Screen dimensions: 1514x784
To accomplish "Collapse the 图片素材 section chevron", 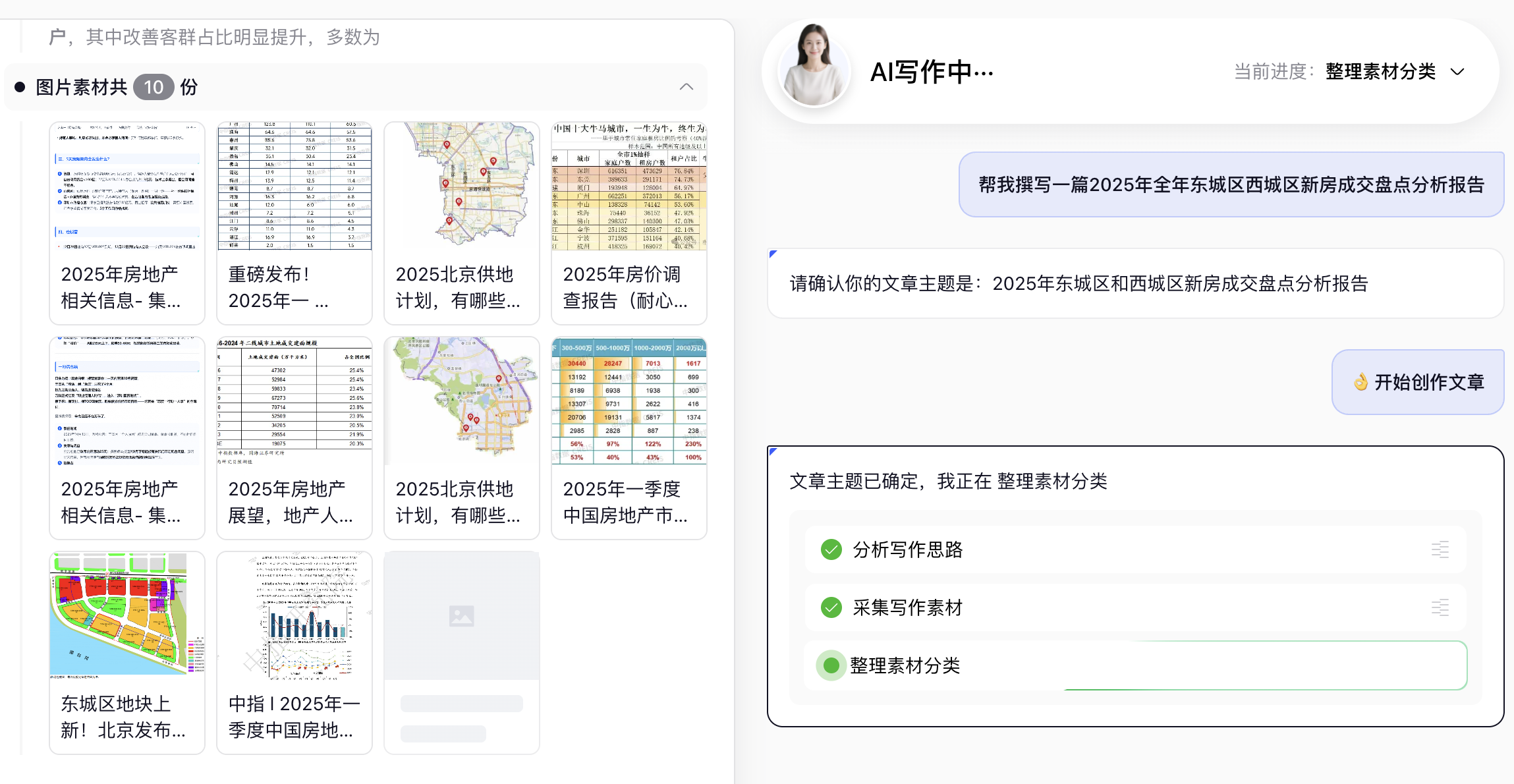I will pyautogui.click(x=686, y=87).
